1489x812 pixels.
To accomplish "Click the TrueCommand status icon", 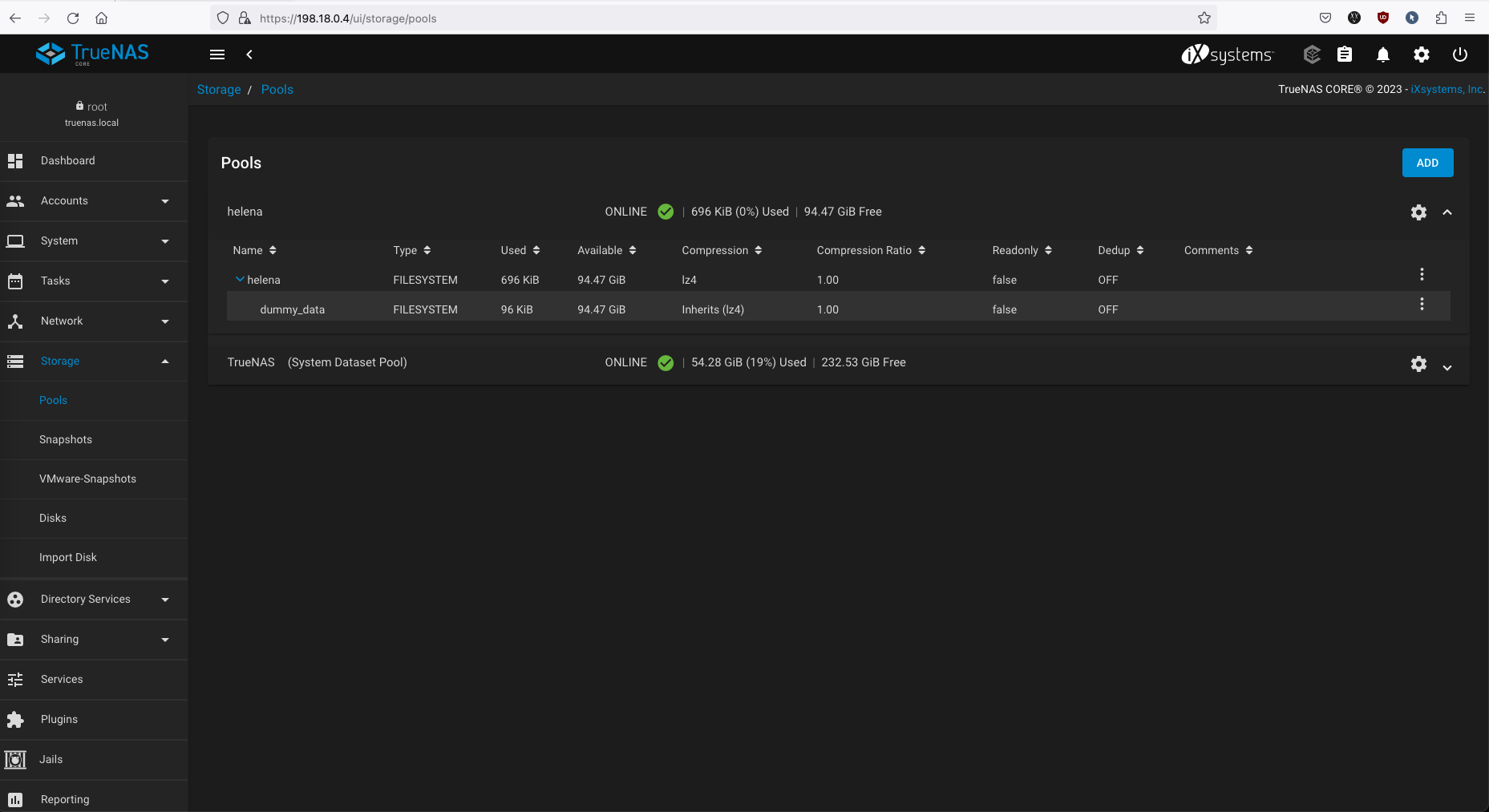I will tap(1312, 55).
